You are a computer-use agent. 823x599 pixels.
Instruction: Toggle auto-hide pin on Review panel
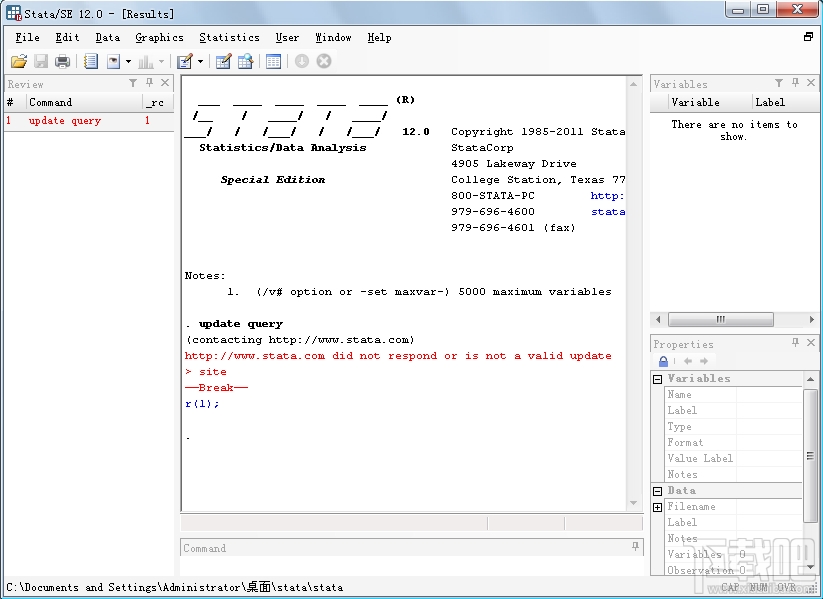coord(149,84)
